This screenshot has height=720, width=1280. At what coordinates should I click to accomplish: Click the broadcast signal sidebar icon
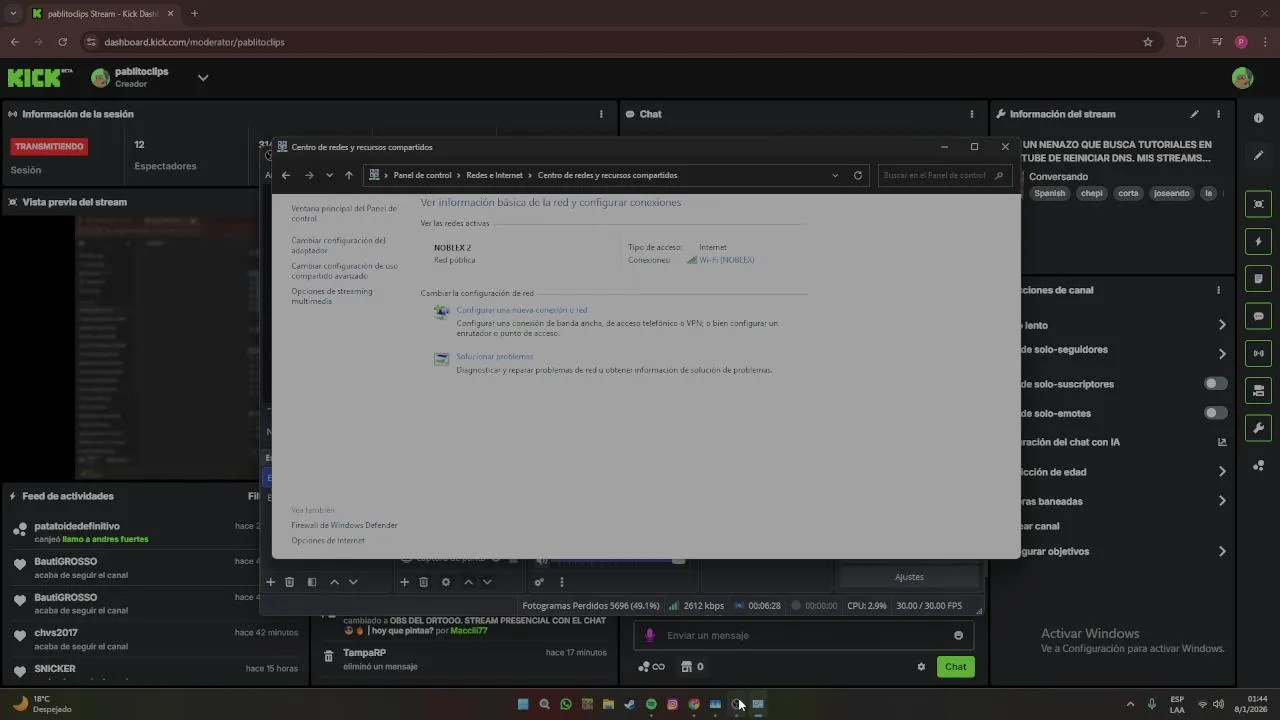coord(1258,353)
